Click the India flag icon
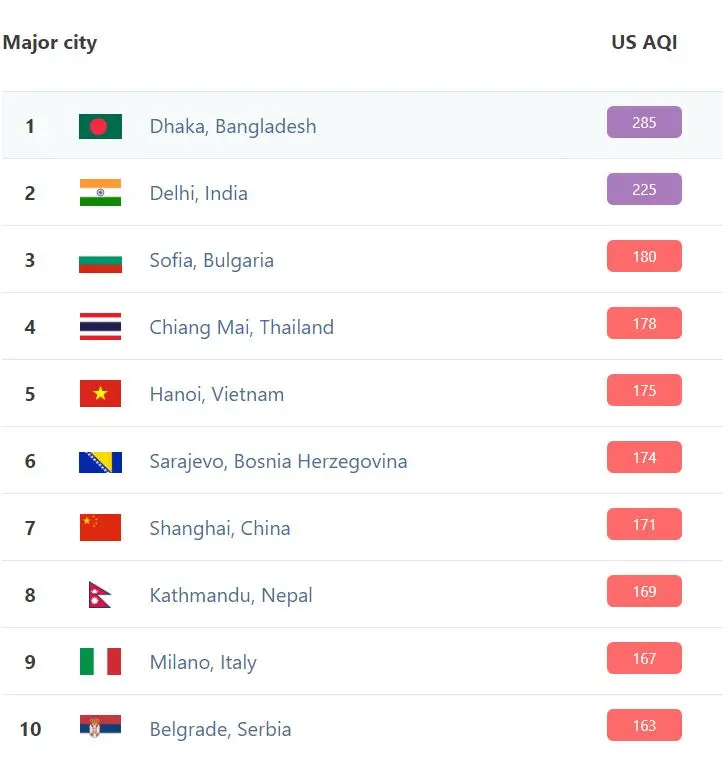 click(x=100, y=193)
